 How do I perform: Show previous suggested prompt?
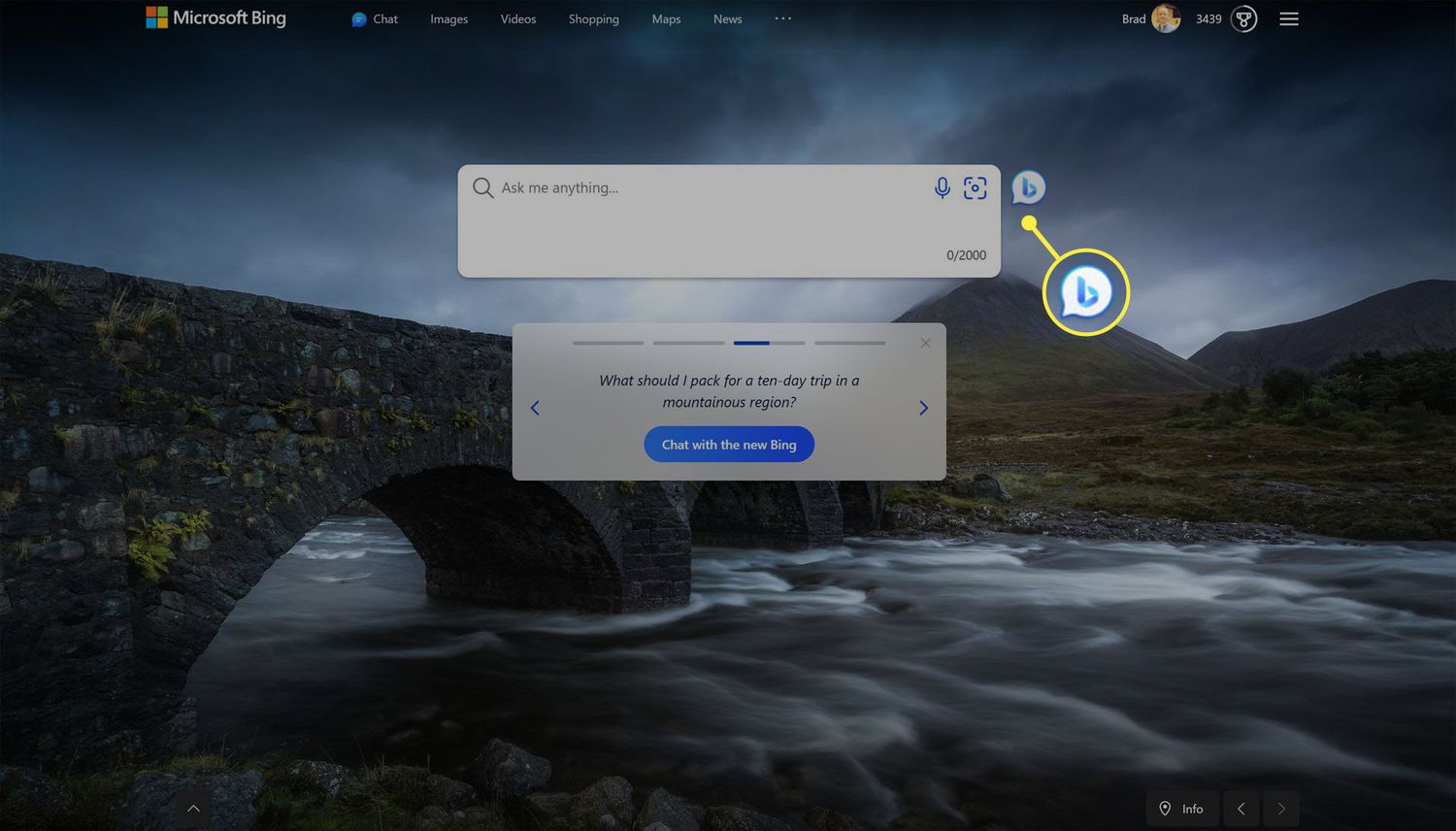point(535,408)
